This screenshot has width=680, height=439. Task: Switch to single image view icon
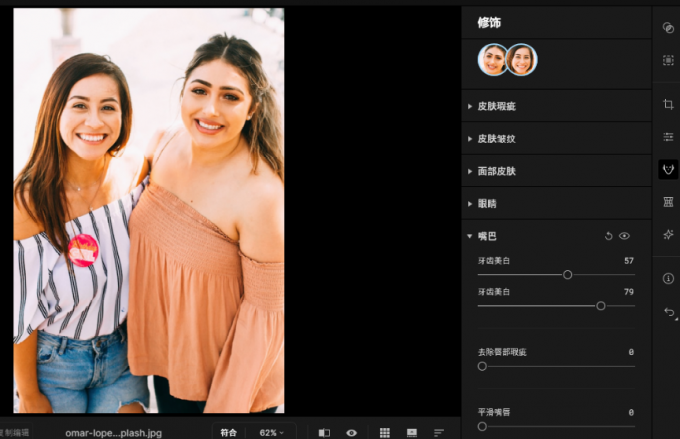click(412, 432)
